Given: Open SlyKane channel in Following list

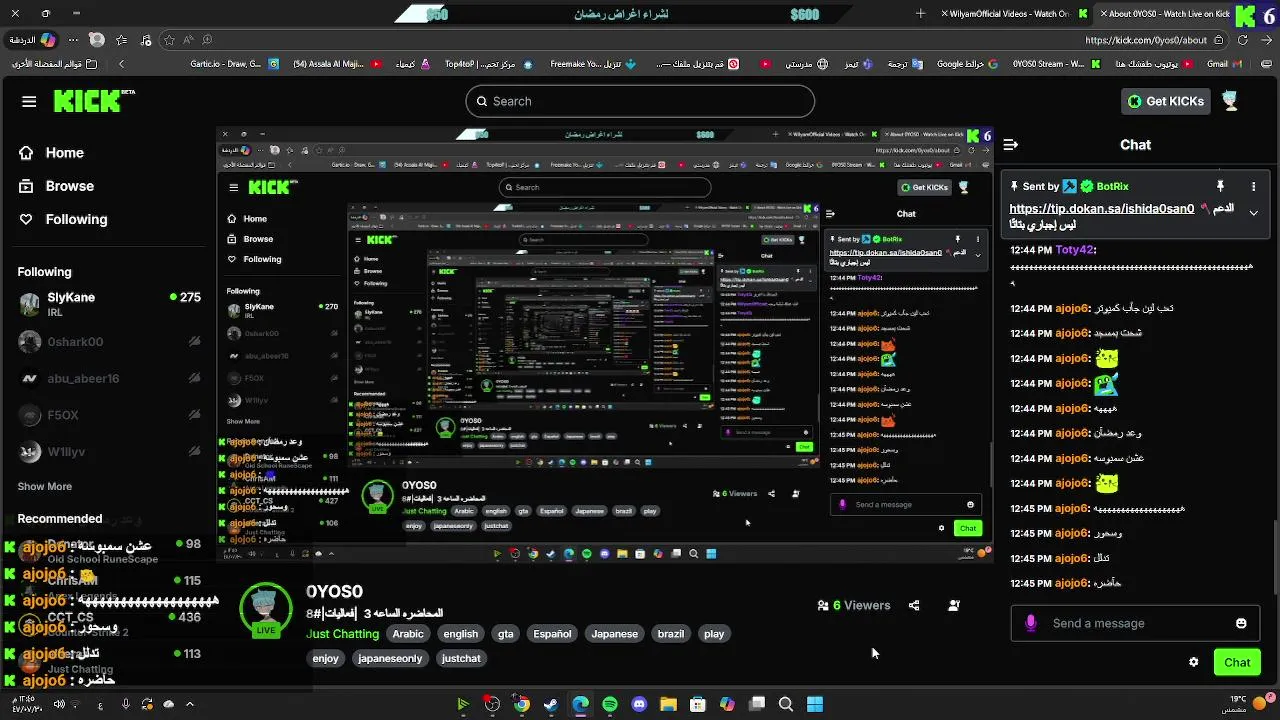Looking at the screenshot, I should pos(109,304).
